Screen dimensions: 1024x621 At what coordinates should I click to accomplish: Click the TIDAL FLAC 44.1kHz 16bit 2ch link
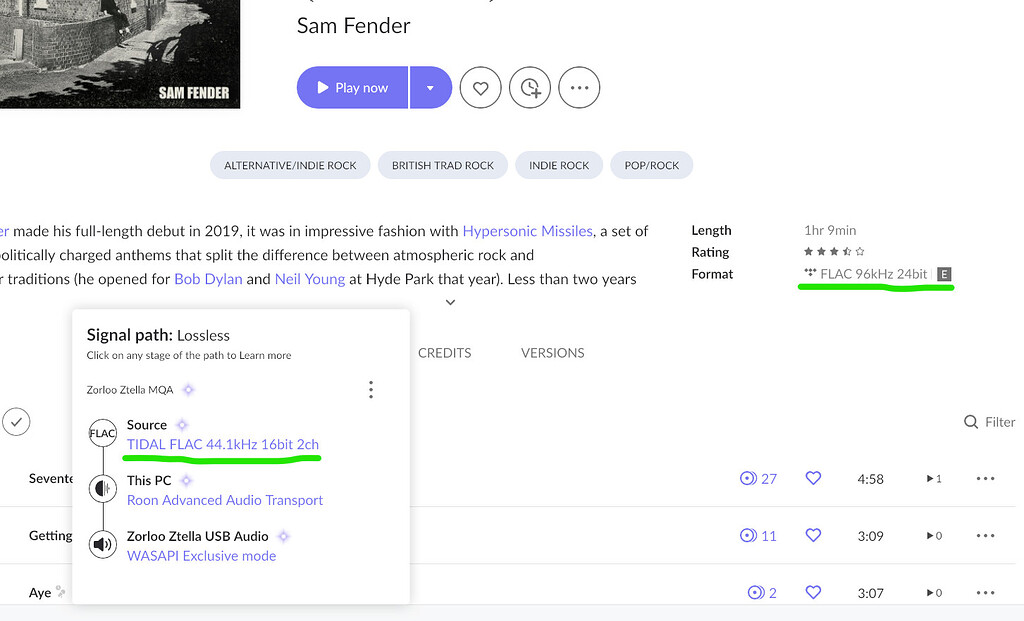(x=223, y=444)
